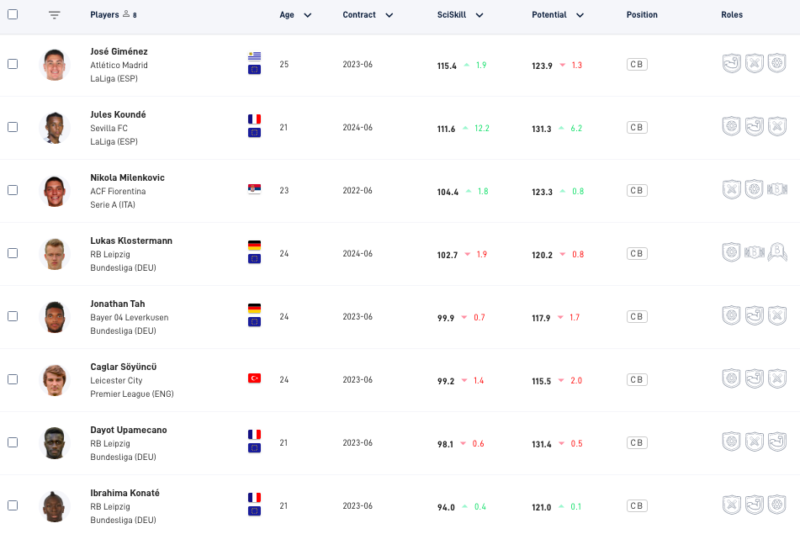Click the Turkey flag next to Caglar Söyüncü
This screenshot has width=800, height=534.
click(x=254, y=379)
